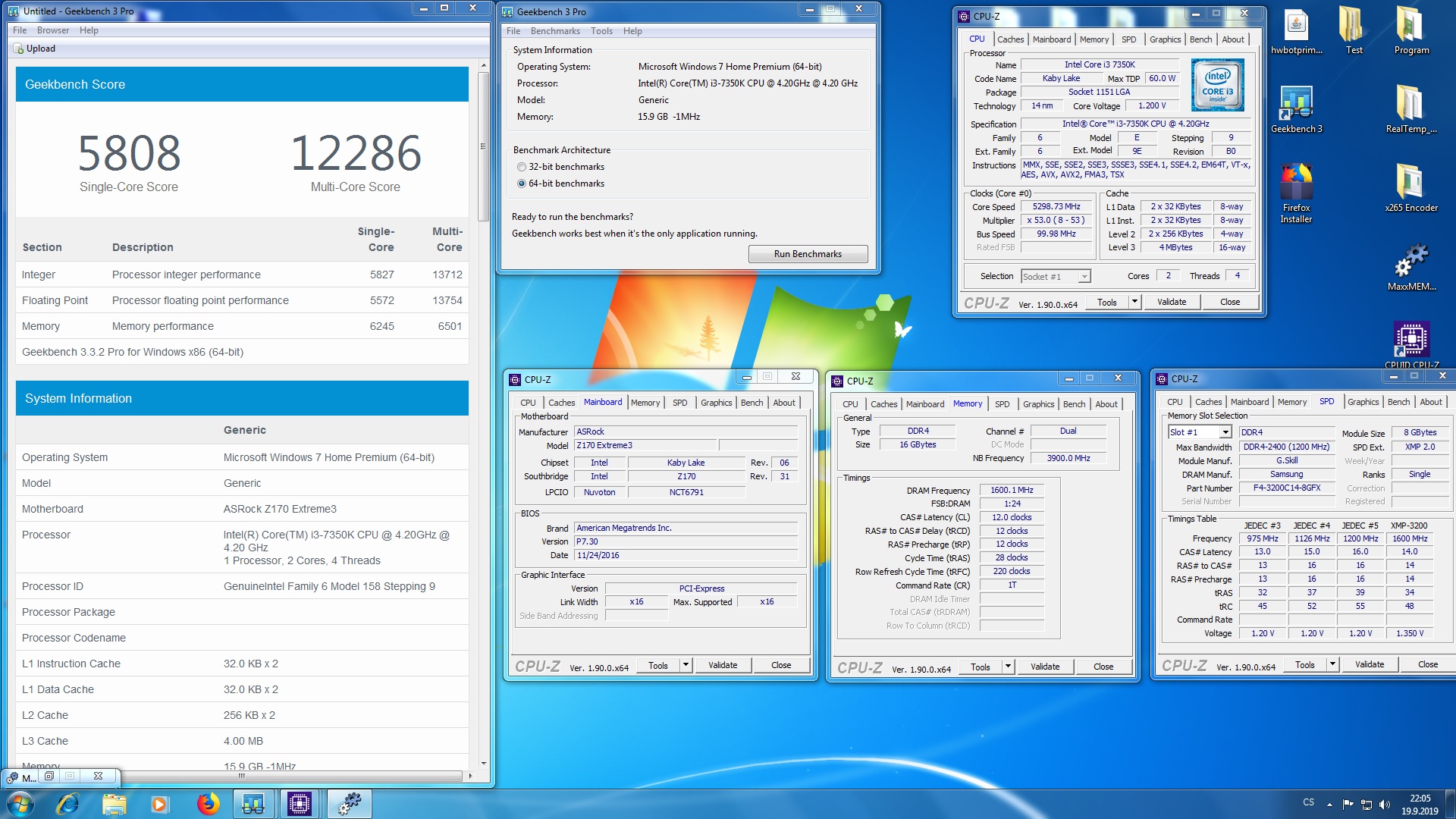Open the Test folder on desktop

[x=1354, y=30]
